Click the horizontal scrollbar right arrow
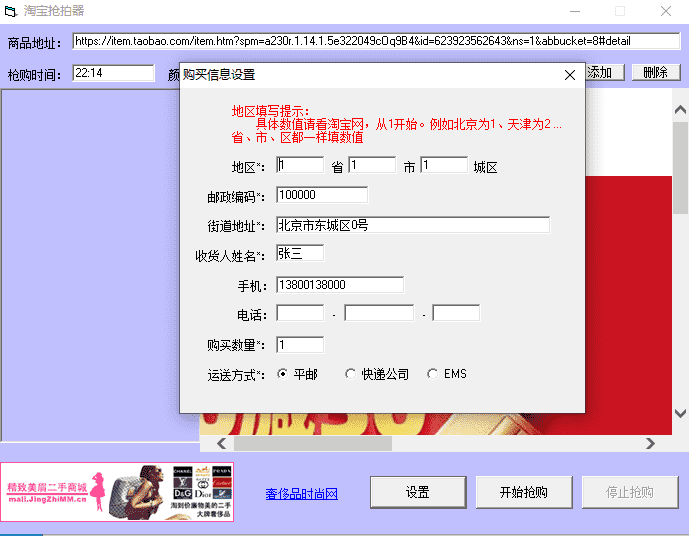The image size is (689, 536). [650, 443]
